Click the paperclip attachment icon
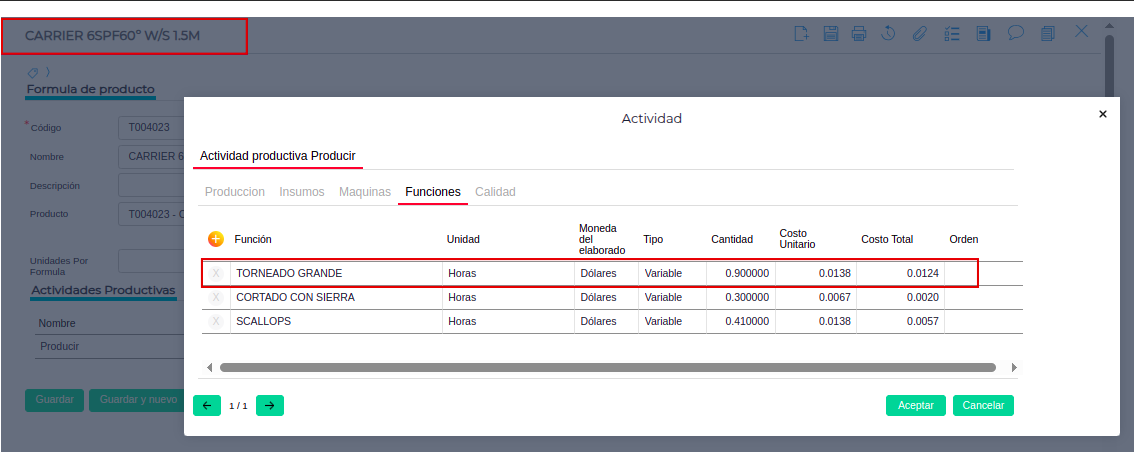This screenshot has width=1134, height=452. [x=919, y=33]
